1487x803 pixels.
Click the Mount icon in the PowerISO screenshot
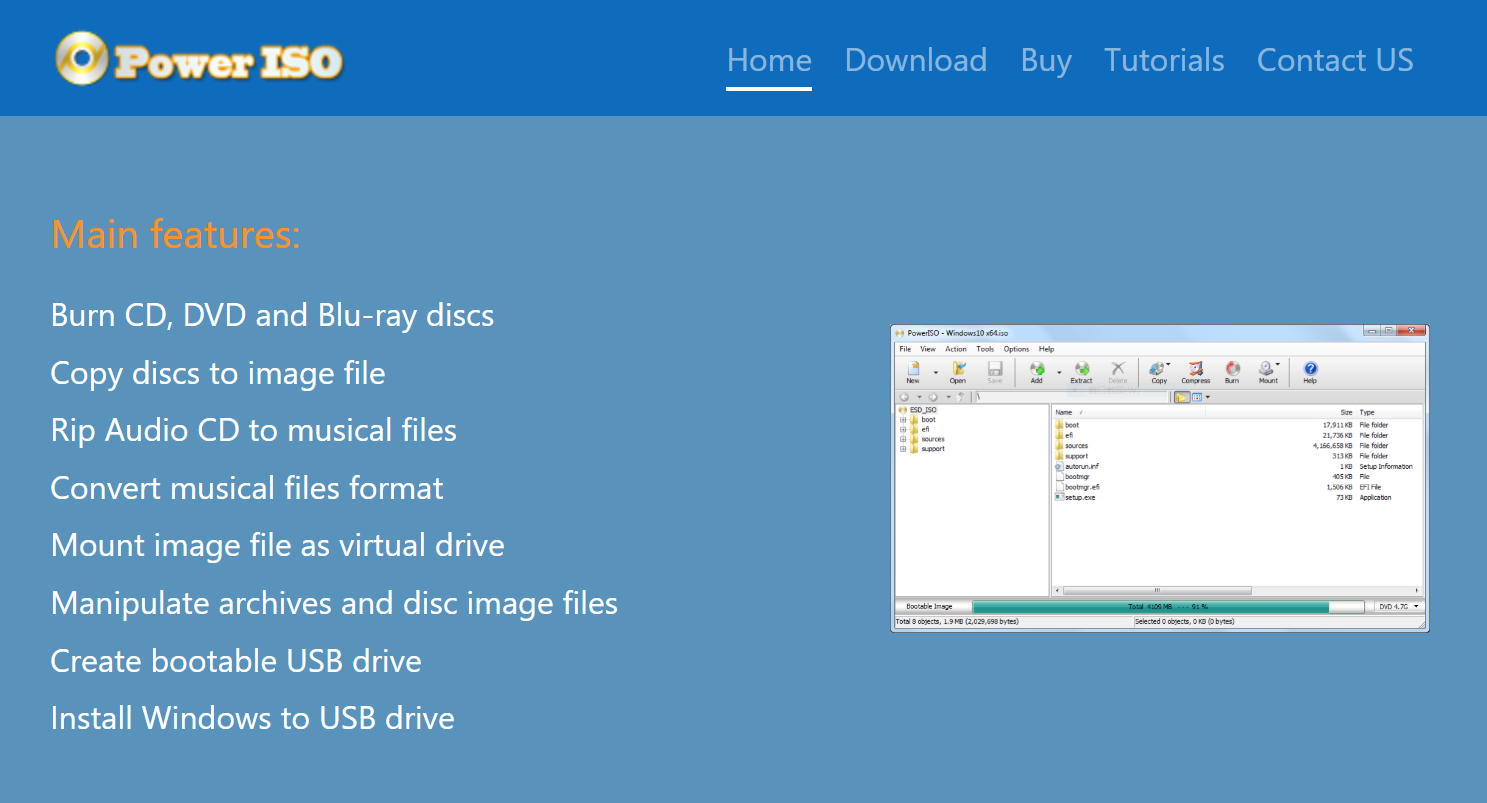click(1268, 372)
